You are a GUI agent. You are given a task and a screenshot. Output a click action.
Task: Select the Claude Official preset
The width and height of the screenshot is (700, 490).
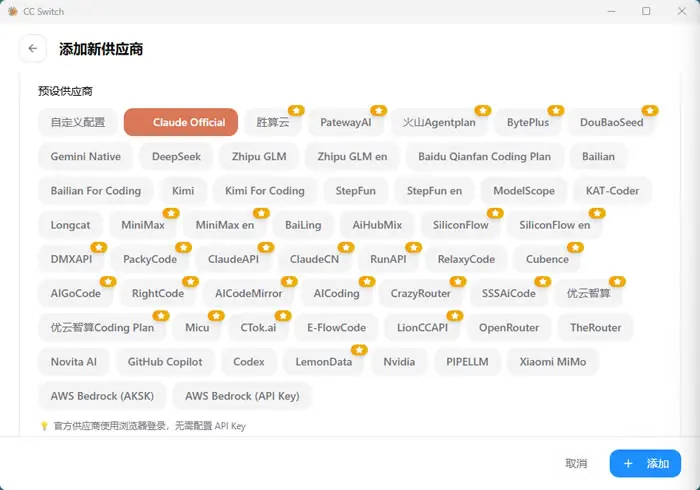click(x=181, y=122)
